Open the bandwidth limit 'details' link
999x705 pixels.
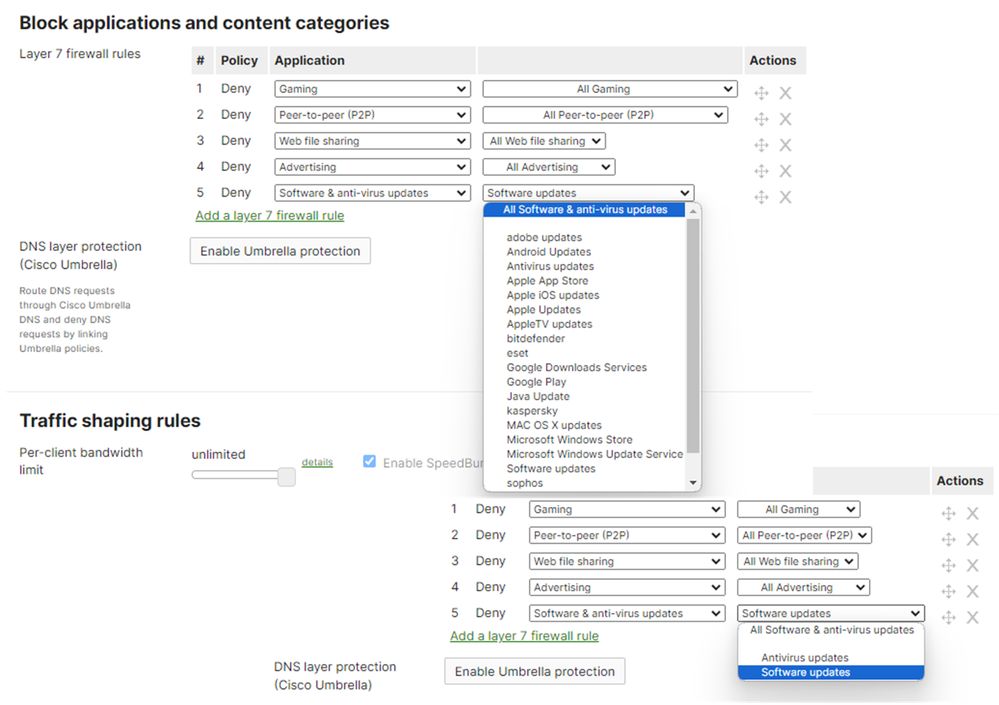tap(317, 462)
